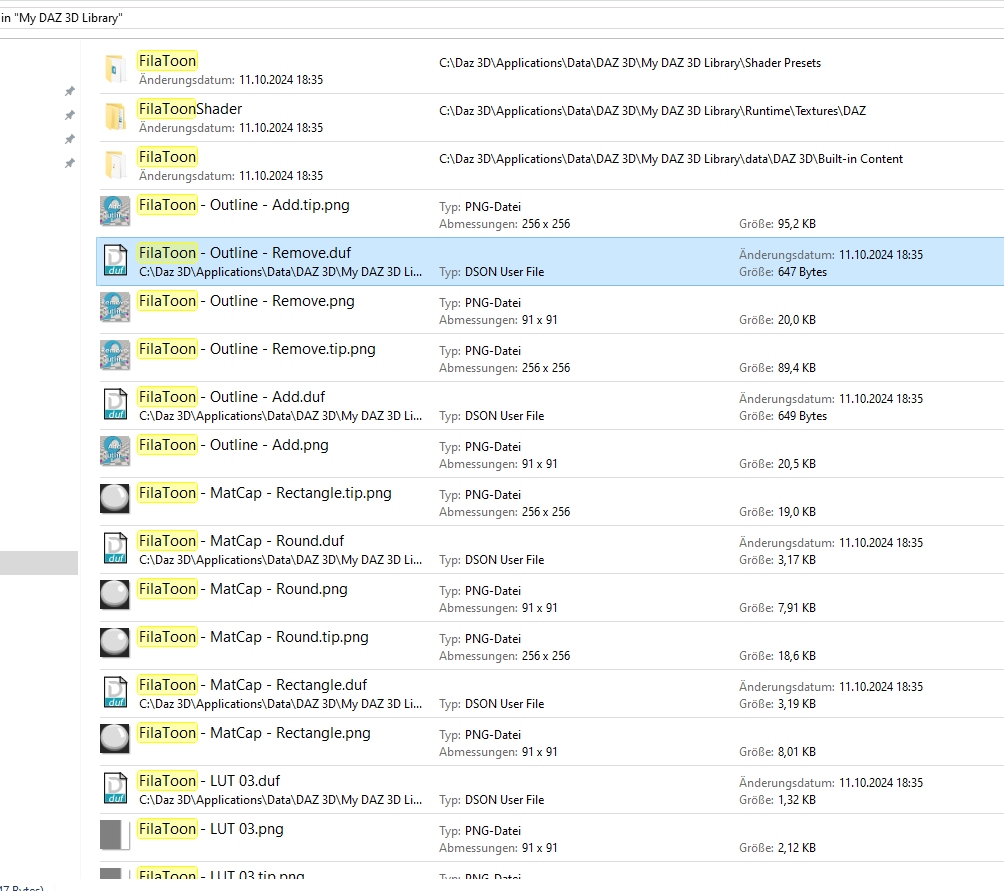Select thumbnail of FilaToon - MatCap - Round.png
Viewport: 1004px width, 891px height.
115,596
